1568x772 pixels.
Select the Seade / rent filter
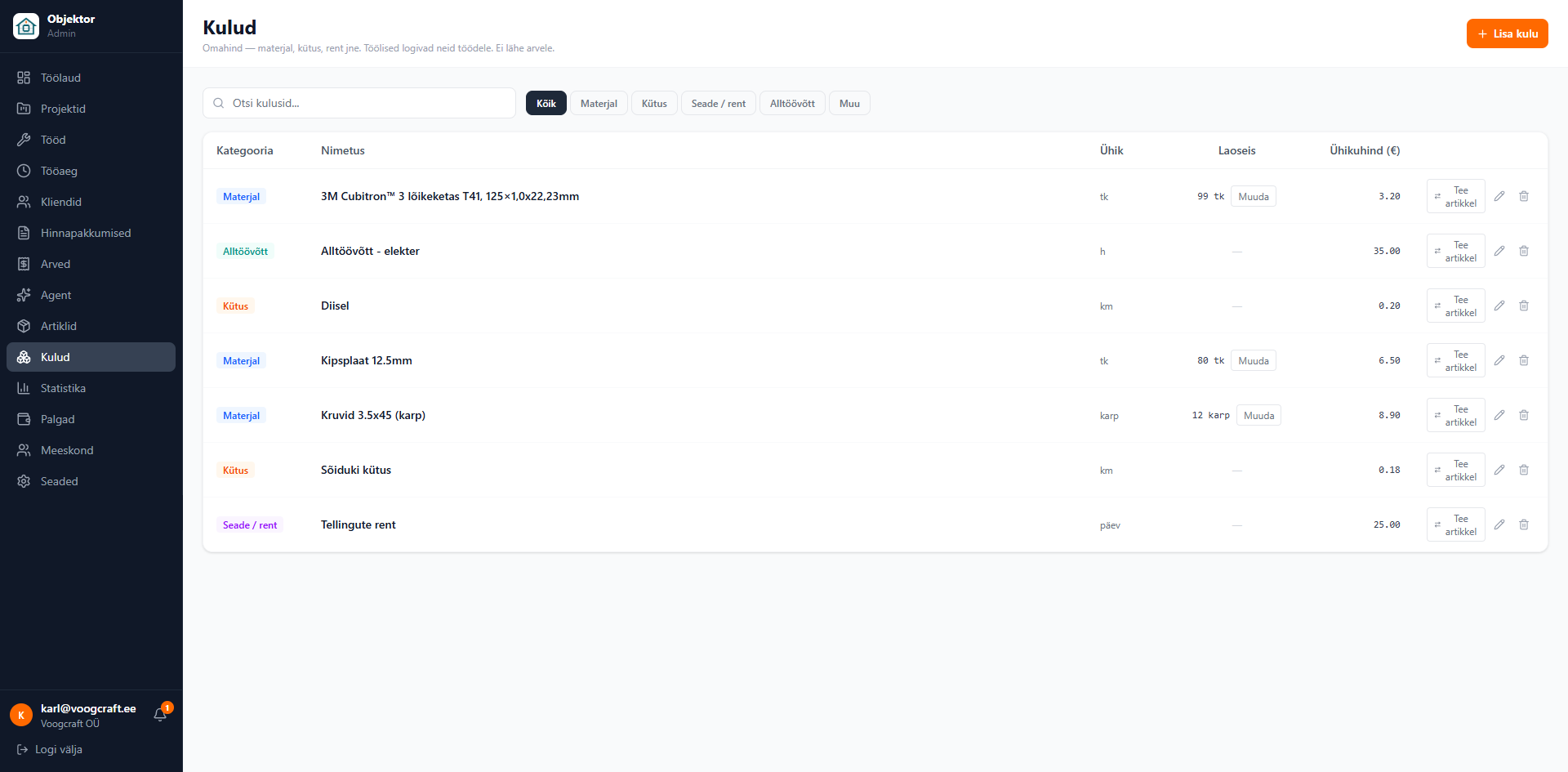click(719, 103)
